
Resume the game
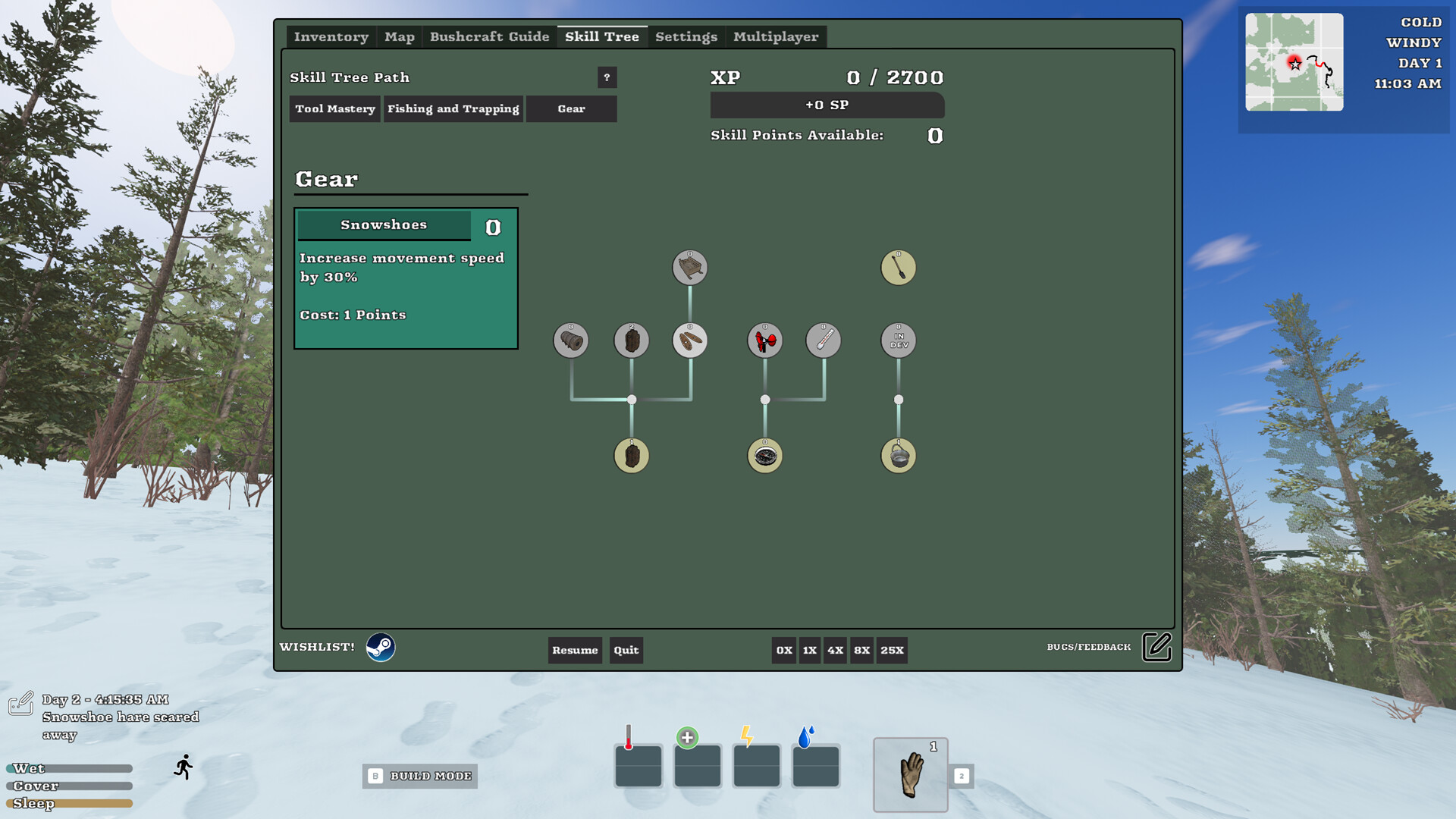click(575, 650)
